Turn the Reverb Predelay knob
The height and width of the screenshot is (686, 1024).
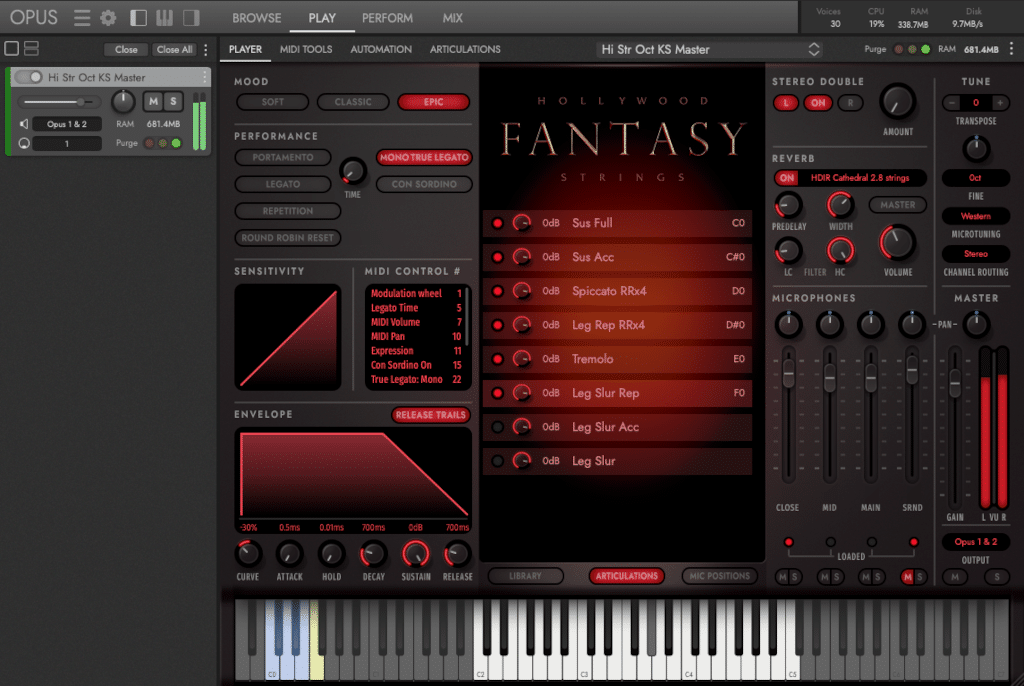click(x=788, y=205)
